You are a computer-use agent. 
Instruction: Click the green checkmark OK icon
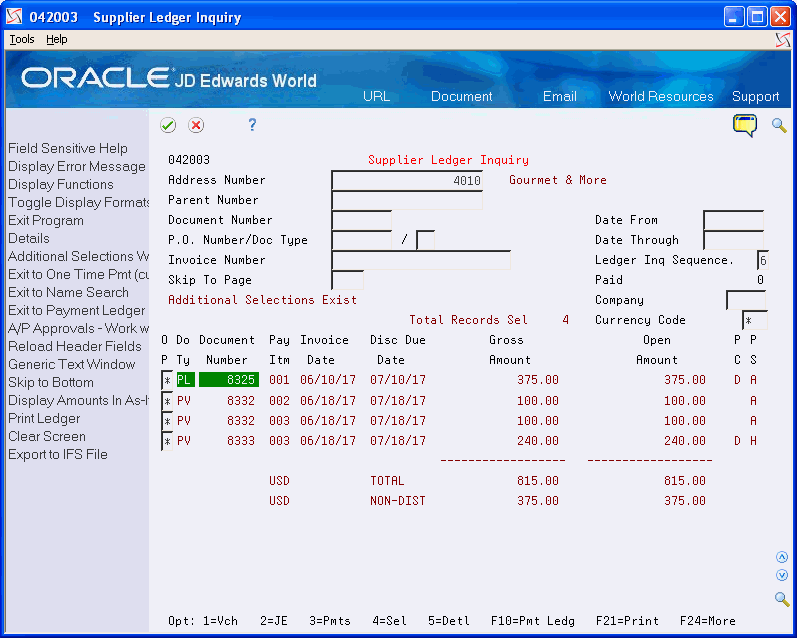[x=168, y=125]
